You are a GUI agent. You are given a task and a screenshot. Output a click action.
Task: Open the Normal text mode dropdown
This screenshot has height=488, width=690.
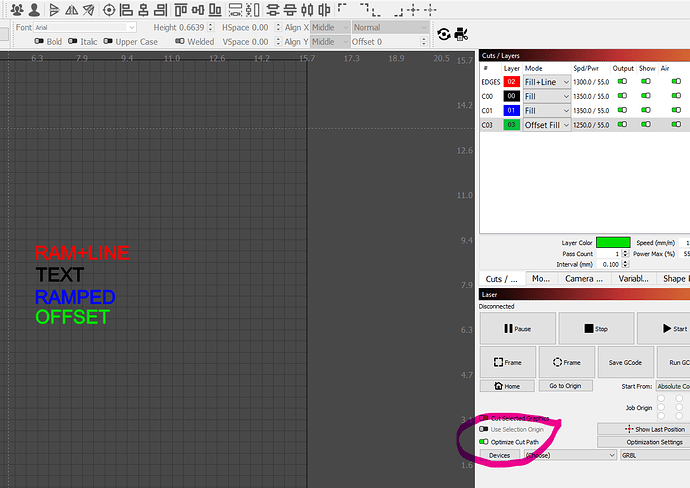click(x=390, y=27)
